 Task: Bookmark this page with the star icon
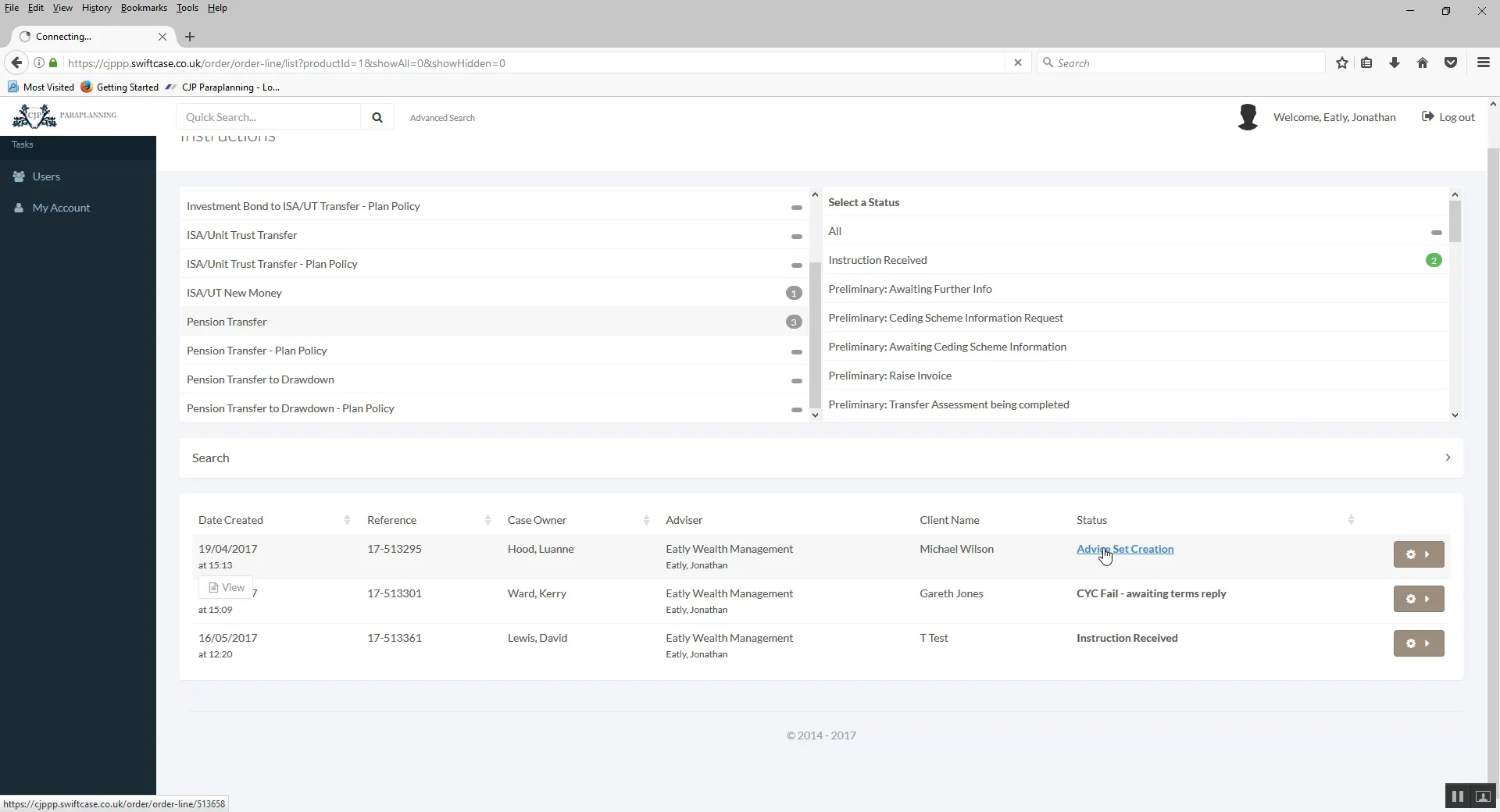click(1341, 63)
